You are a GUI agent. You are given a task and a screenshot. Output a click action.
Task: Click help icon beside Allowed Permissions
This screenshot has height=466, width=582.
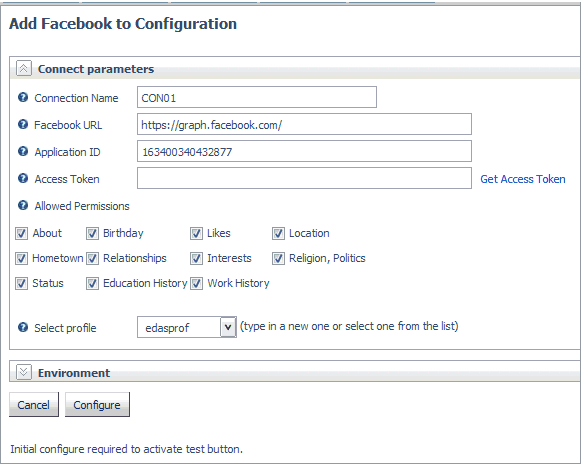tap(23, 205)
